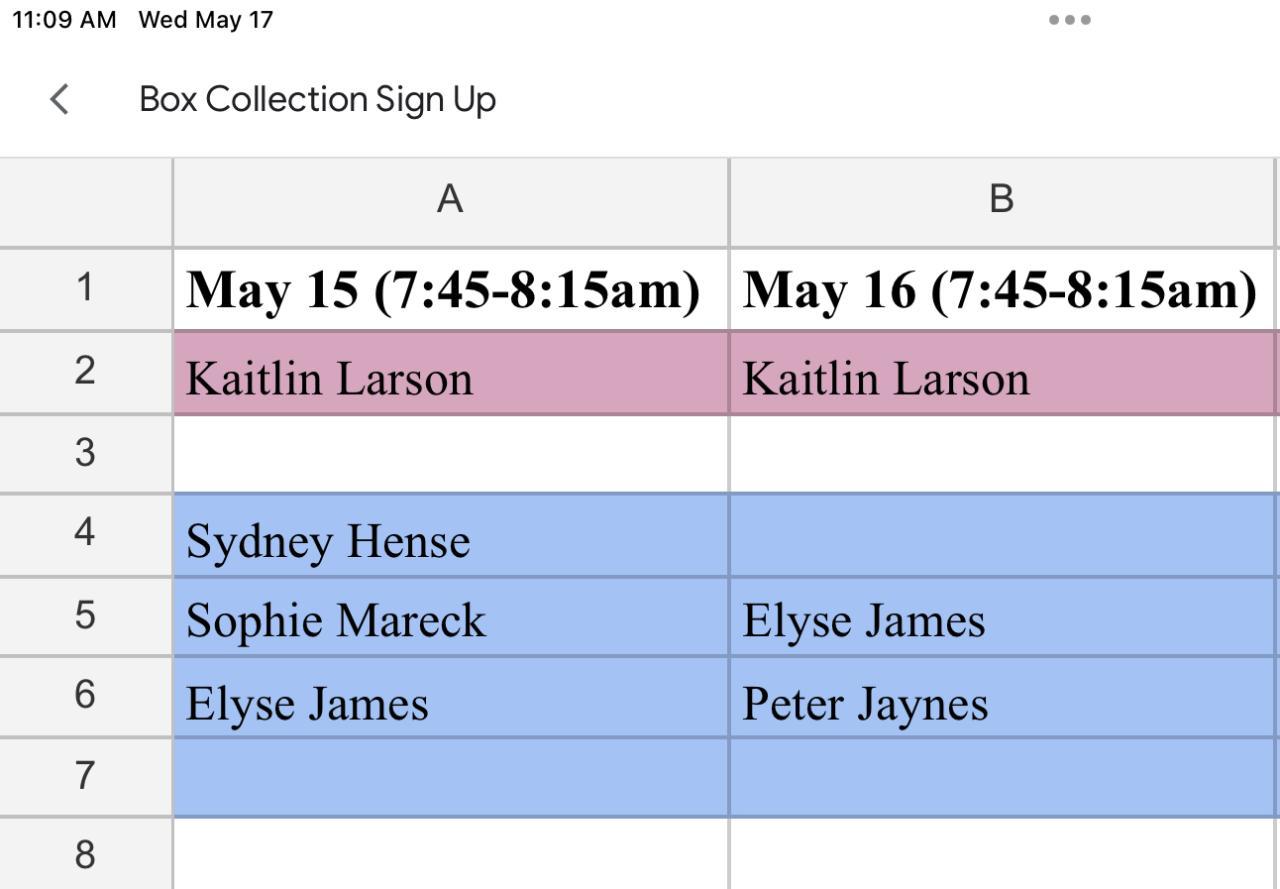Select row 7 header

click(85, 776)
